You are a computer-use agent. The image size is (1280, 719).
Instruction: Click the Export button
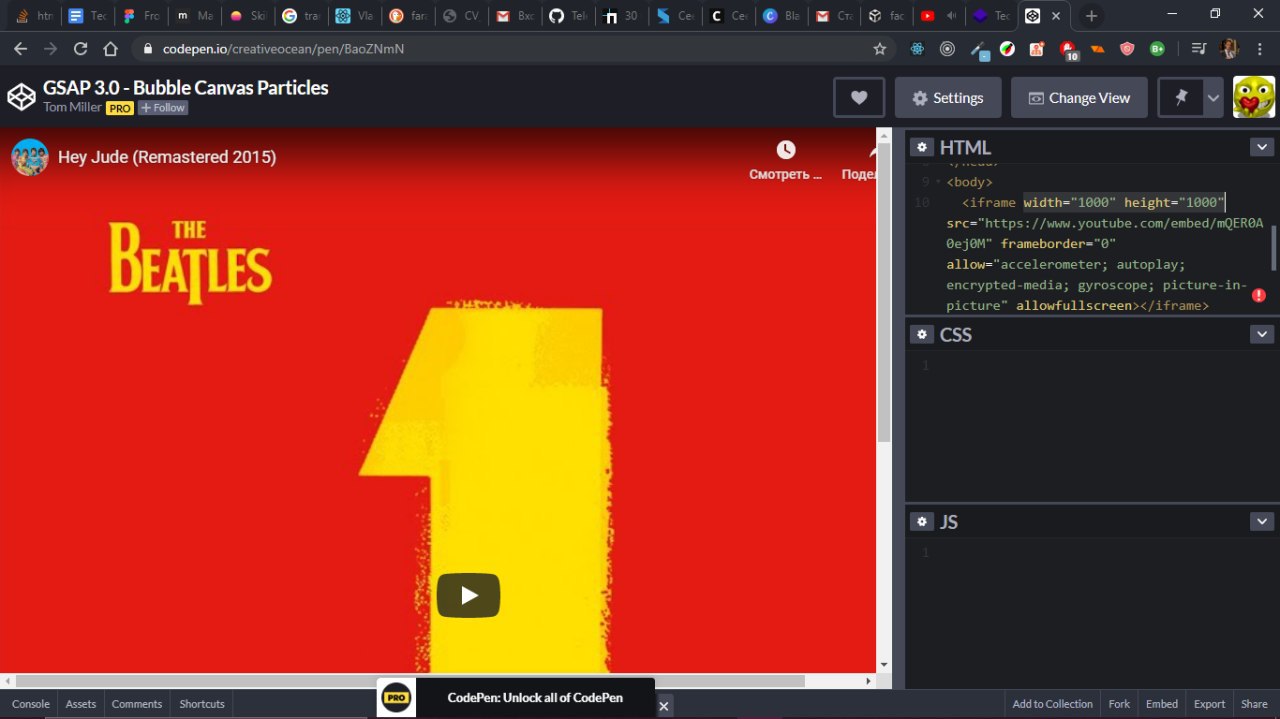pyautogui.click(x=1209, y=704)
